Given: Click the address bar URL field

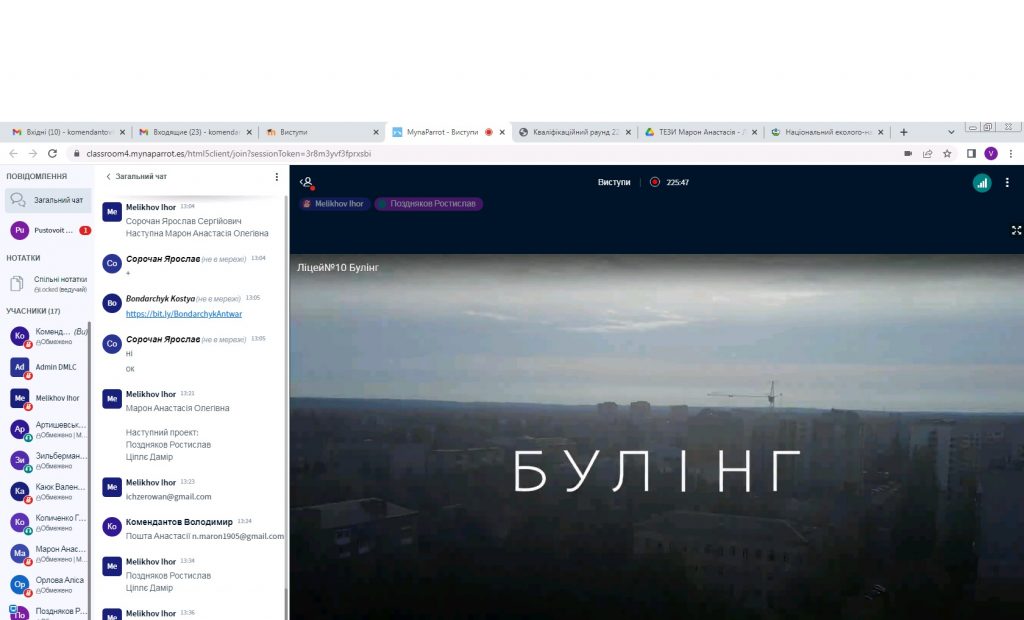Looking at the screenshot, I should pyautogui.click(x=450, y=154).
